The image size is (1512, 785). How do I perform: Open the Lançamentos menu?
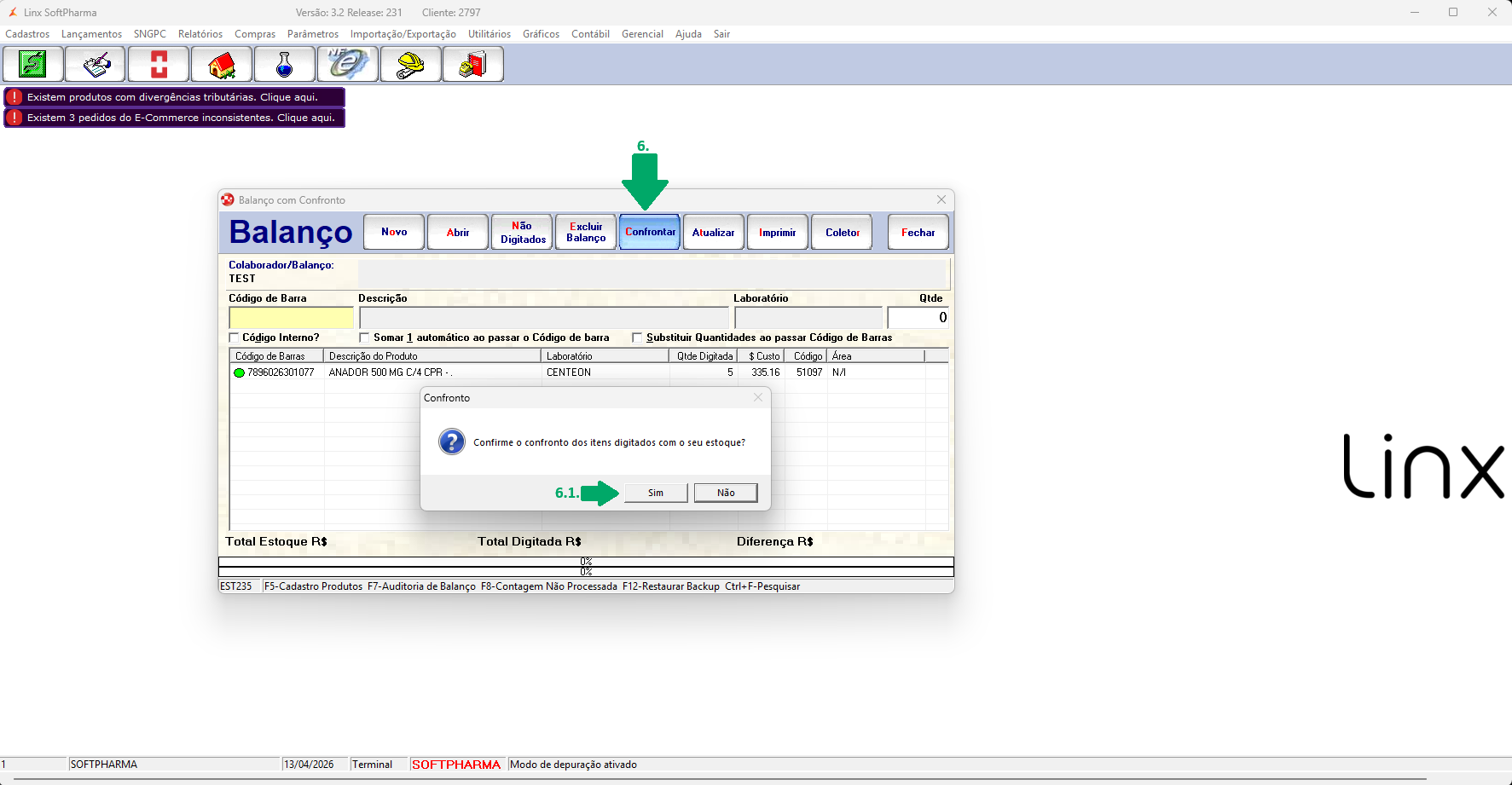[x=91, y=34]
